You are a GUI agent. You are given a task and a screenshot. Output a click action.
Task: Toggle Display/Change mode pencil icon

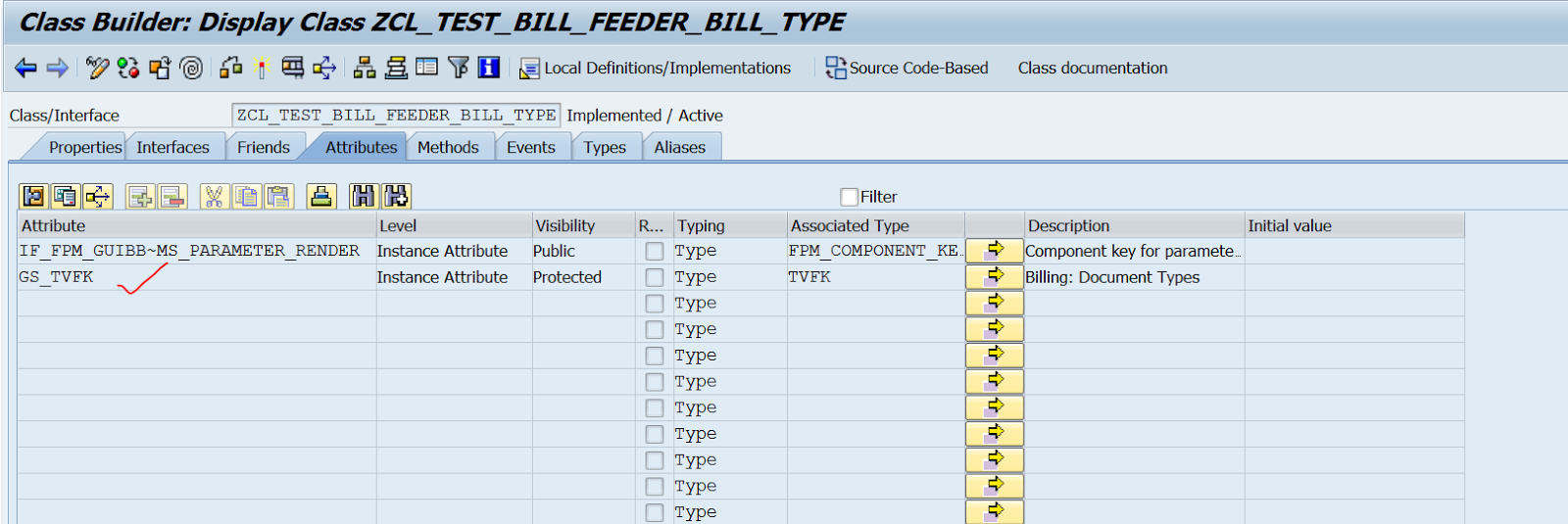click(x=97, y=68)
